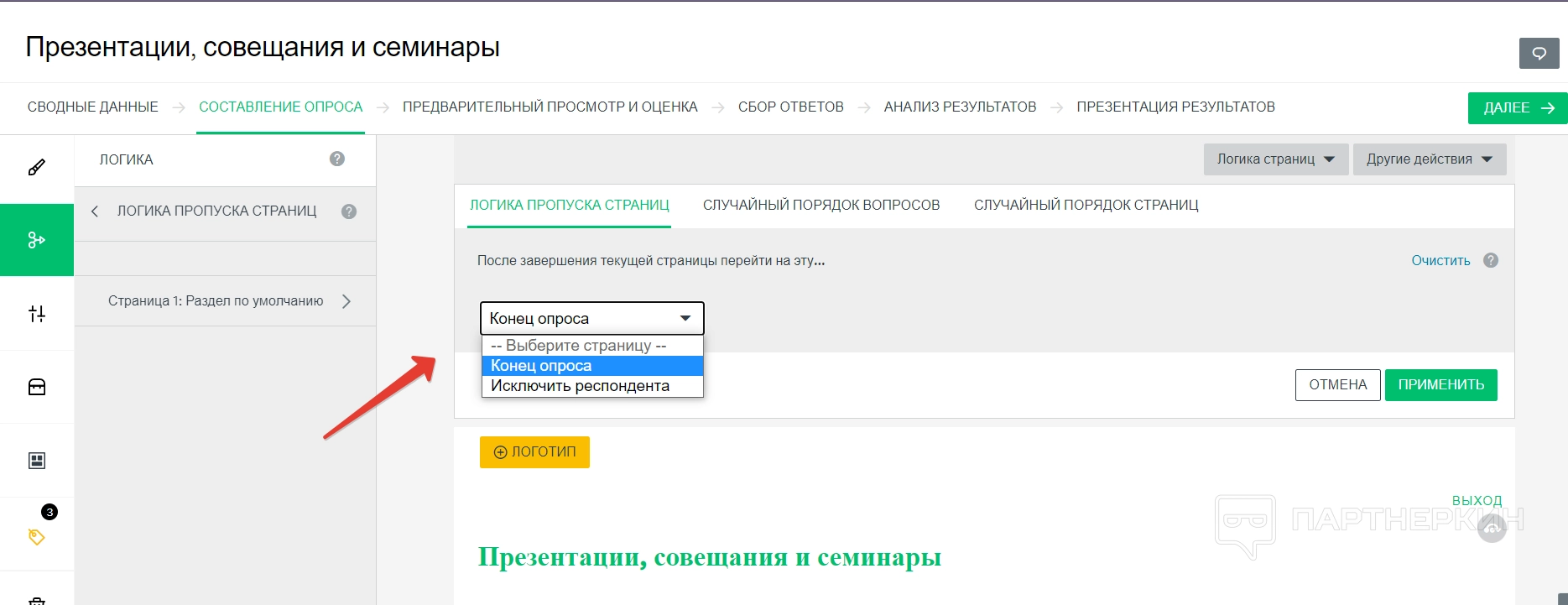1568x605 pixels.
Task: Collapse the Конец опроса page selector
Action: click(592, 319)
